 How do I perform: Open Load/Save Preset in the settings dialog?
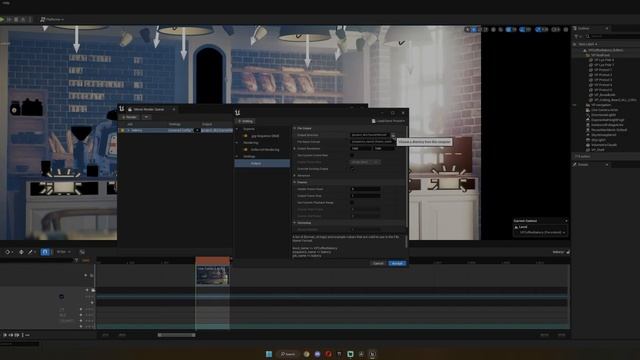(x=388, y=121)
